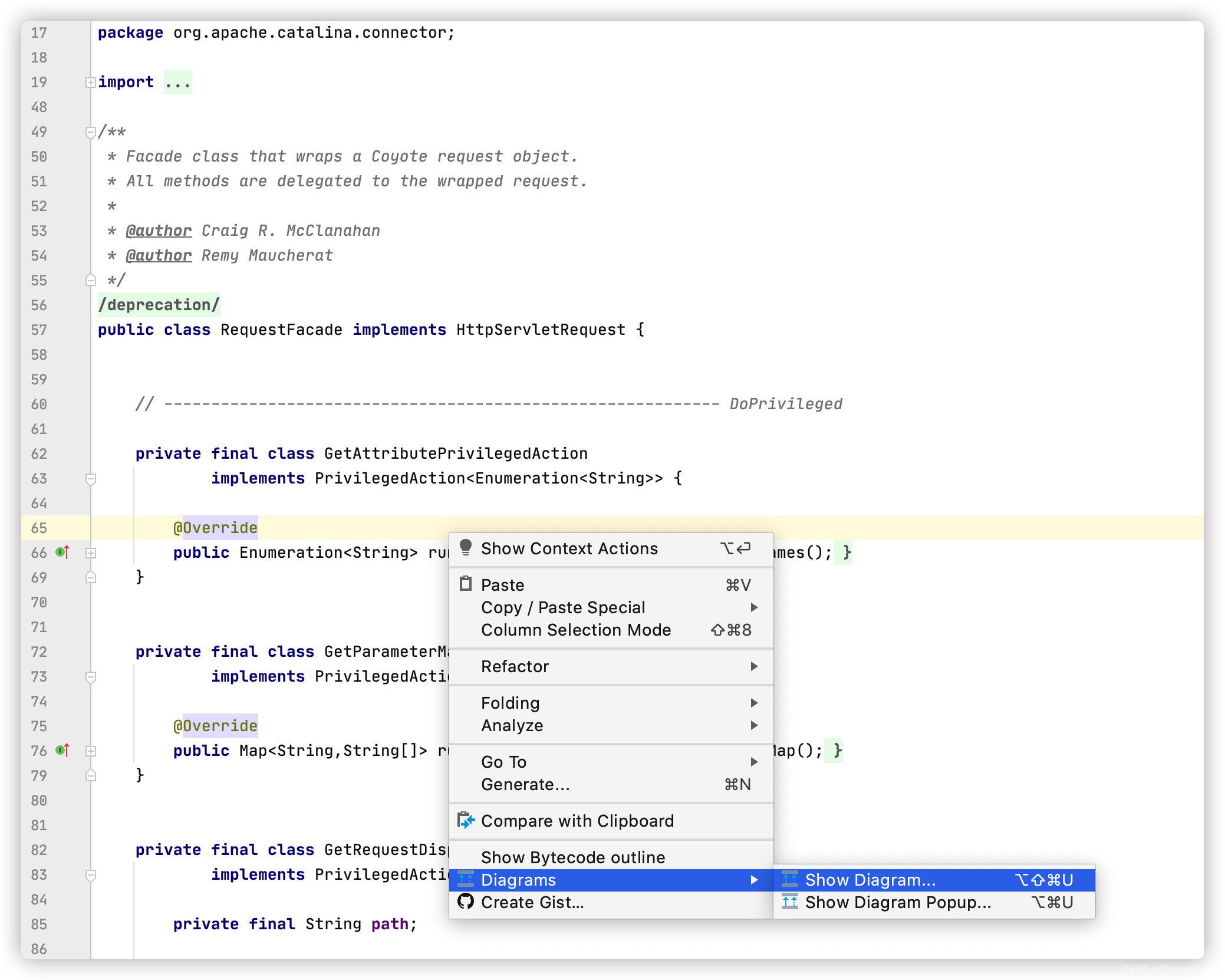The height and width of the screenshot is (980, 1225).
Task: Click the GitHub icon for Create Gist
Action: click(x=465, y=902)
